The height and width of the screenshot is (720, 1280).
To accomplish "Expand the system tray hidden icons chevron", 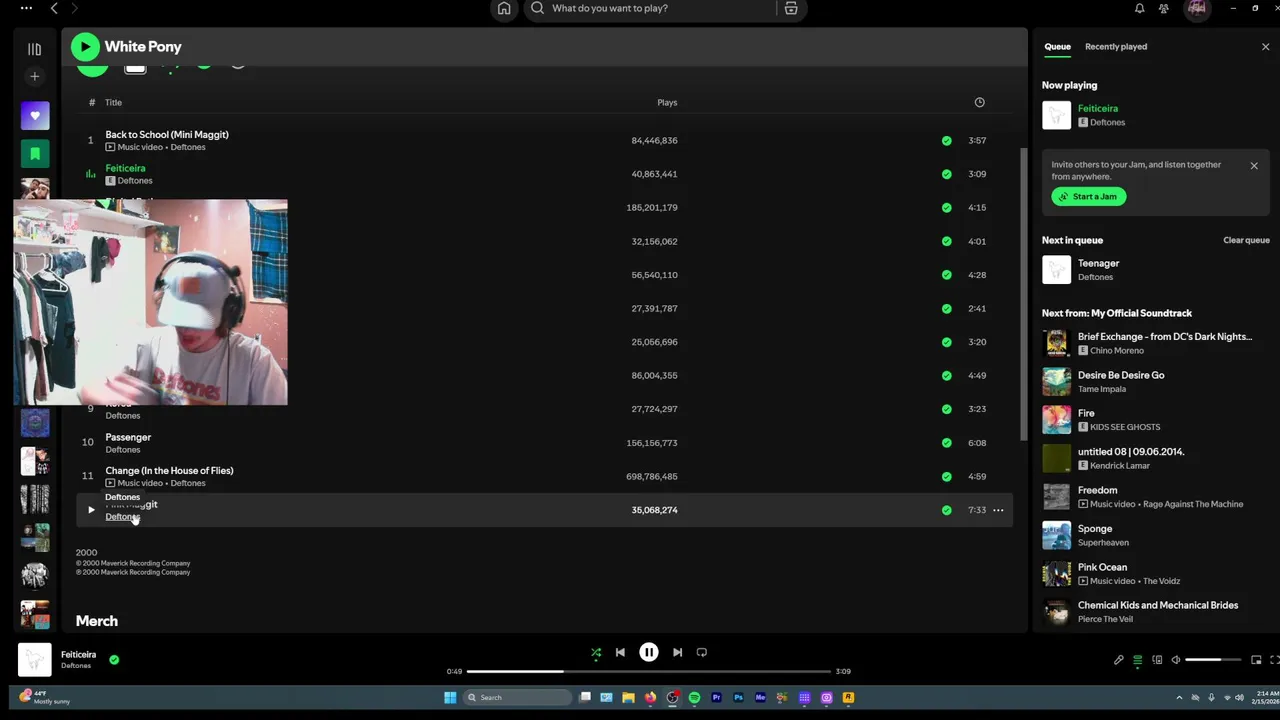I will tap(1179, 697).
